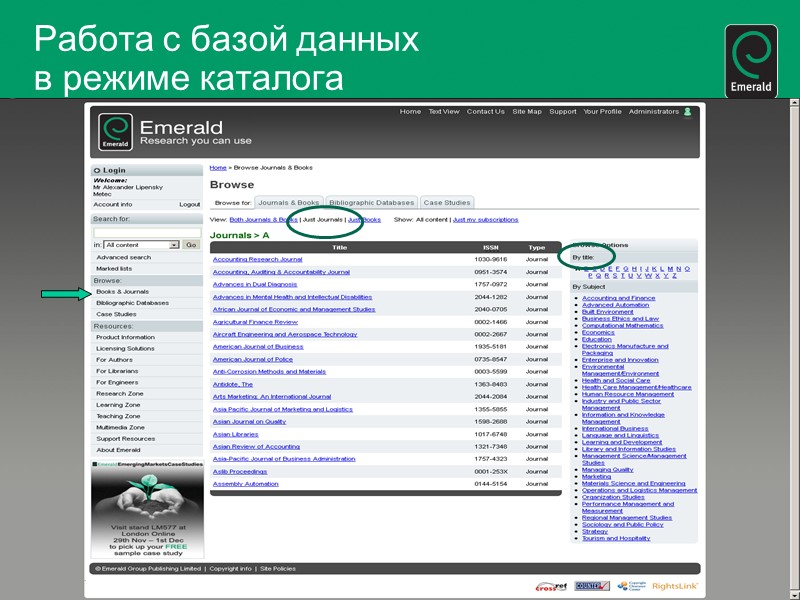800x600 pixels.
Task: Click the user profile icon beside Administrators
Action: pyautogui.click(x=688, y=112)
